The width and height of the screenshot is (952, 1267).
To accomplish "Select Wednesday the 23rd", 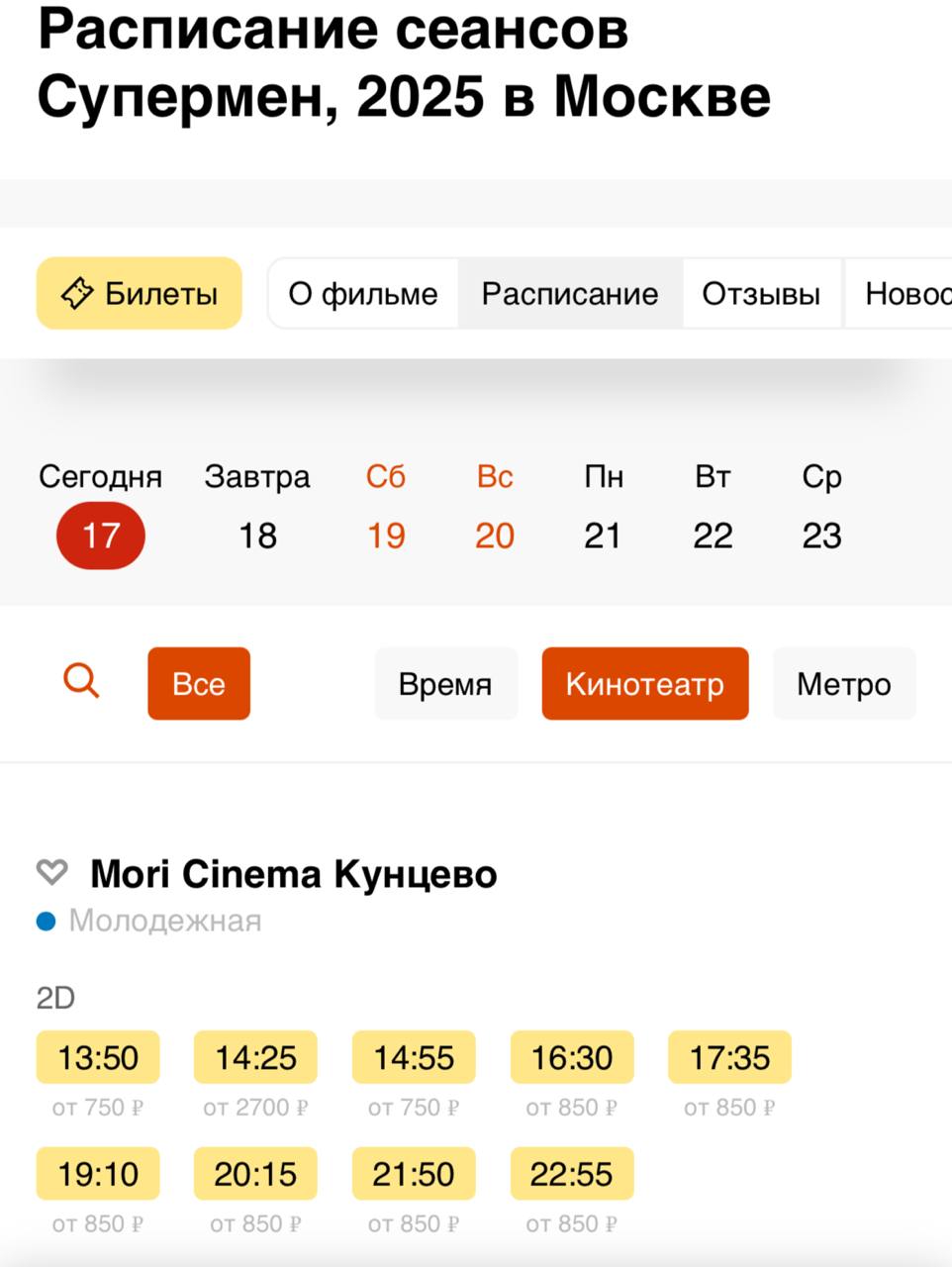I will [x=821, y=536].
